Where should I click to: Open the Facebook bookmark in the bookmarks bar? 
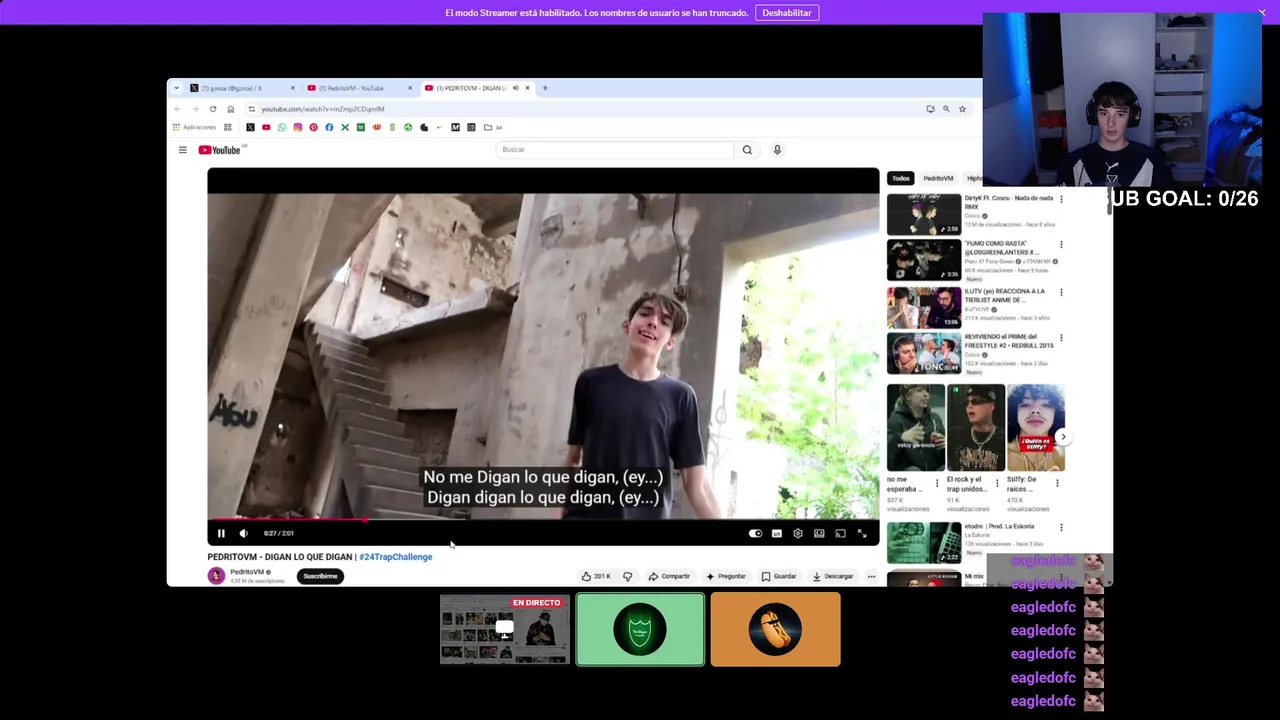point(329,127)
